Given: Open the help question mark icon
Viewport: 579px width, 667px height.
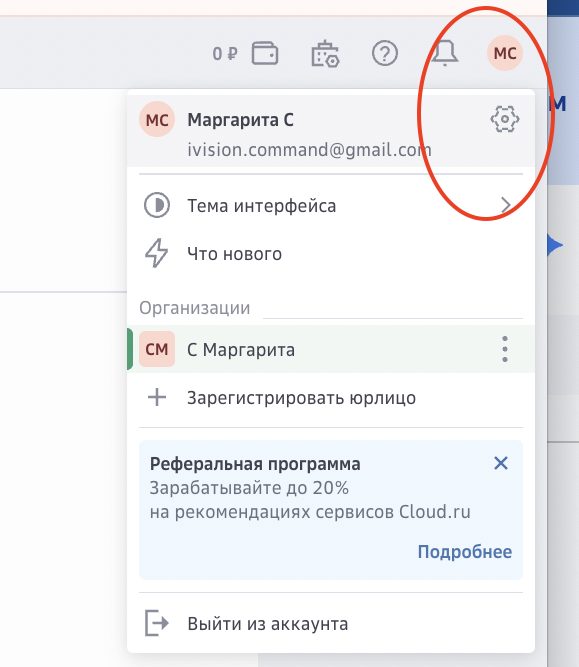Looking at the screenshot, I should (x=385, y=53).
